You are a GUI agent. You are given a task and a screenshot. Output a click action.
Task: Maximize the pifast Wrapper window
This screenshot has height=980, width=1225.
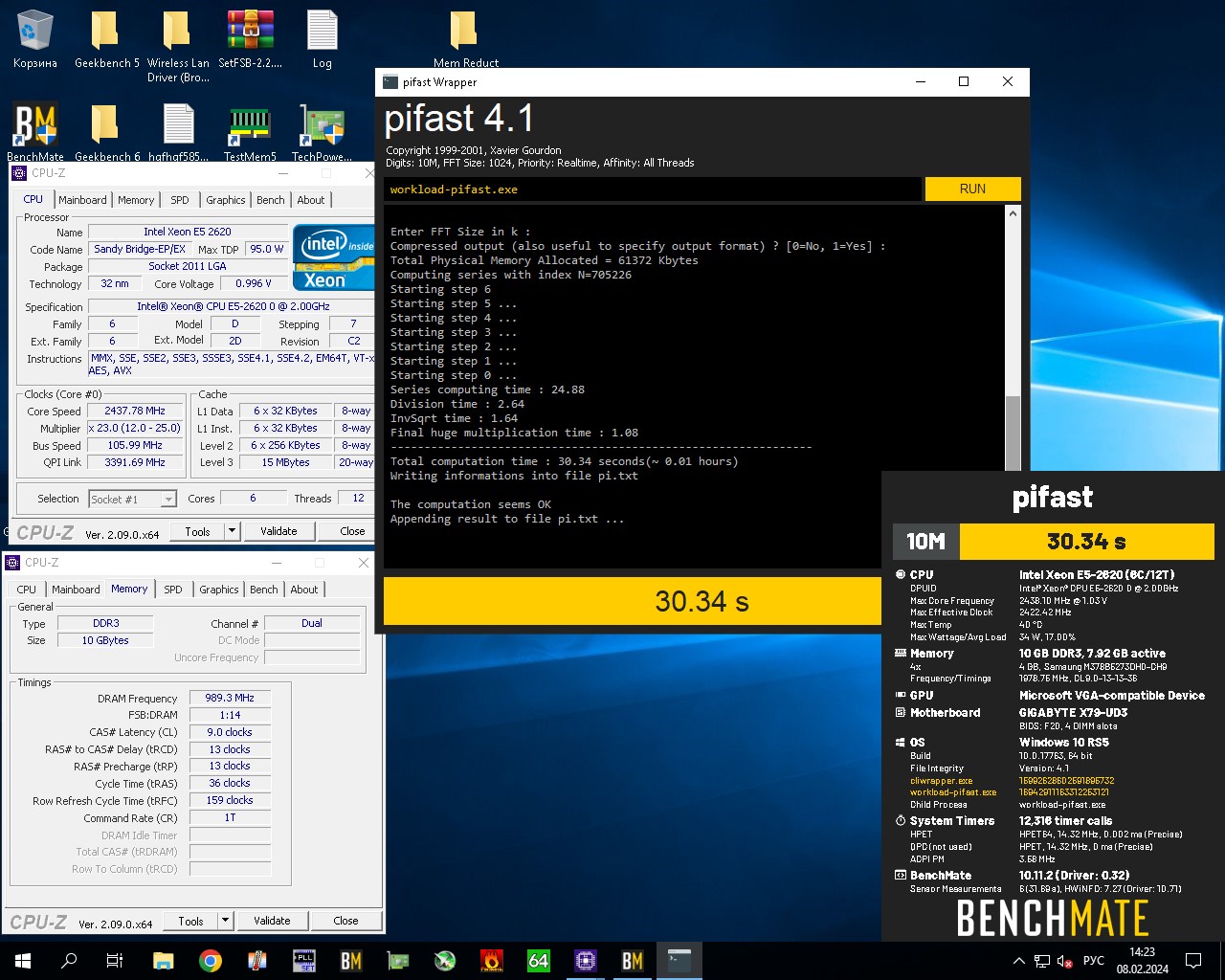click(964, 82)
